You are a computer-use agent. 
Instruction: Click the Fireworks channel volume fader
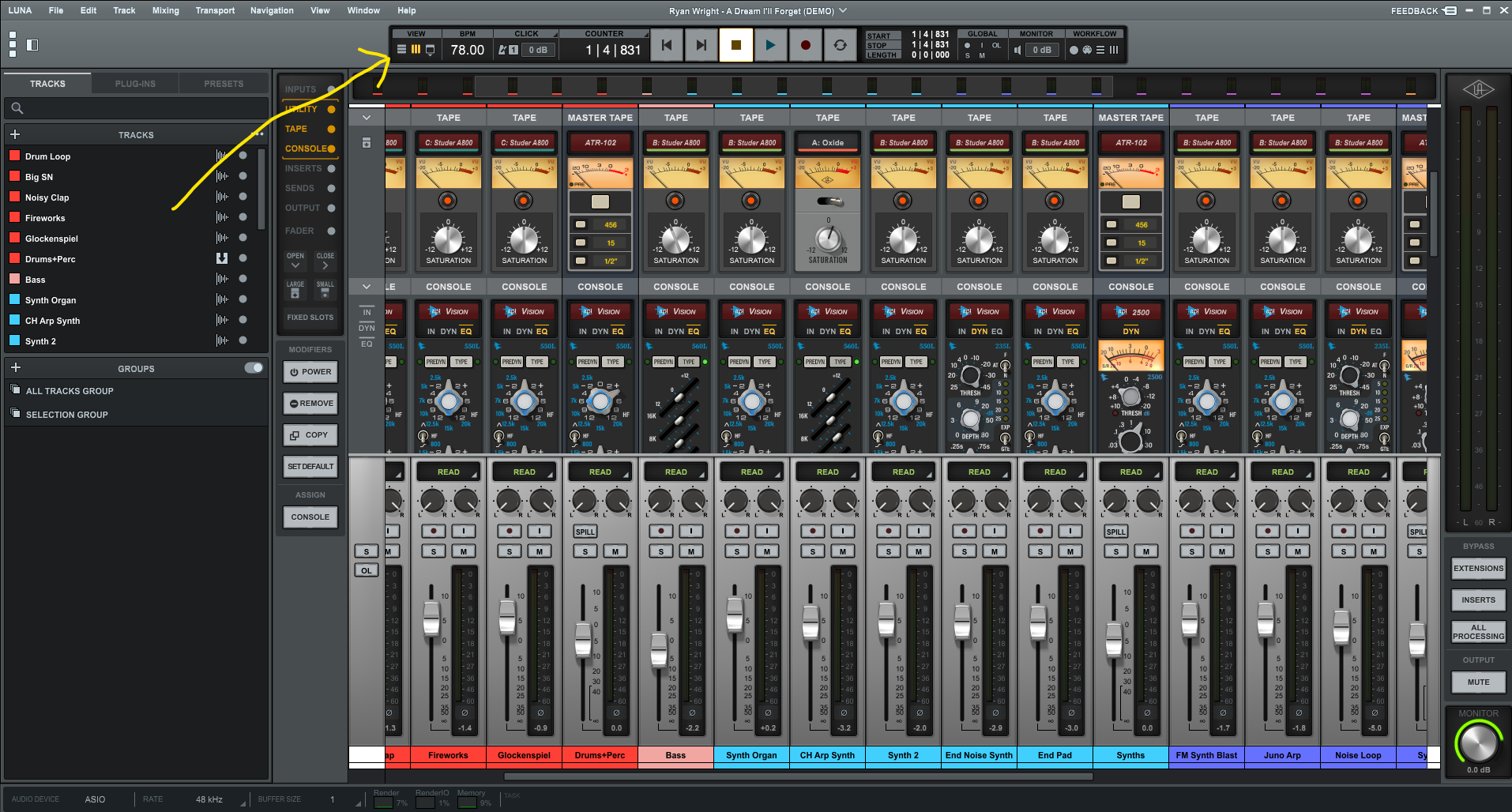pos(431,618)
